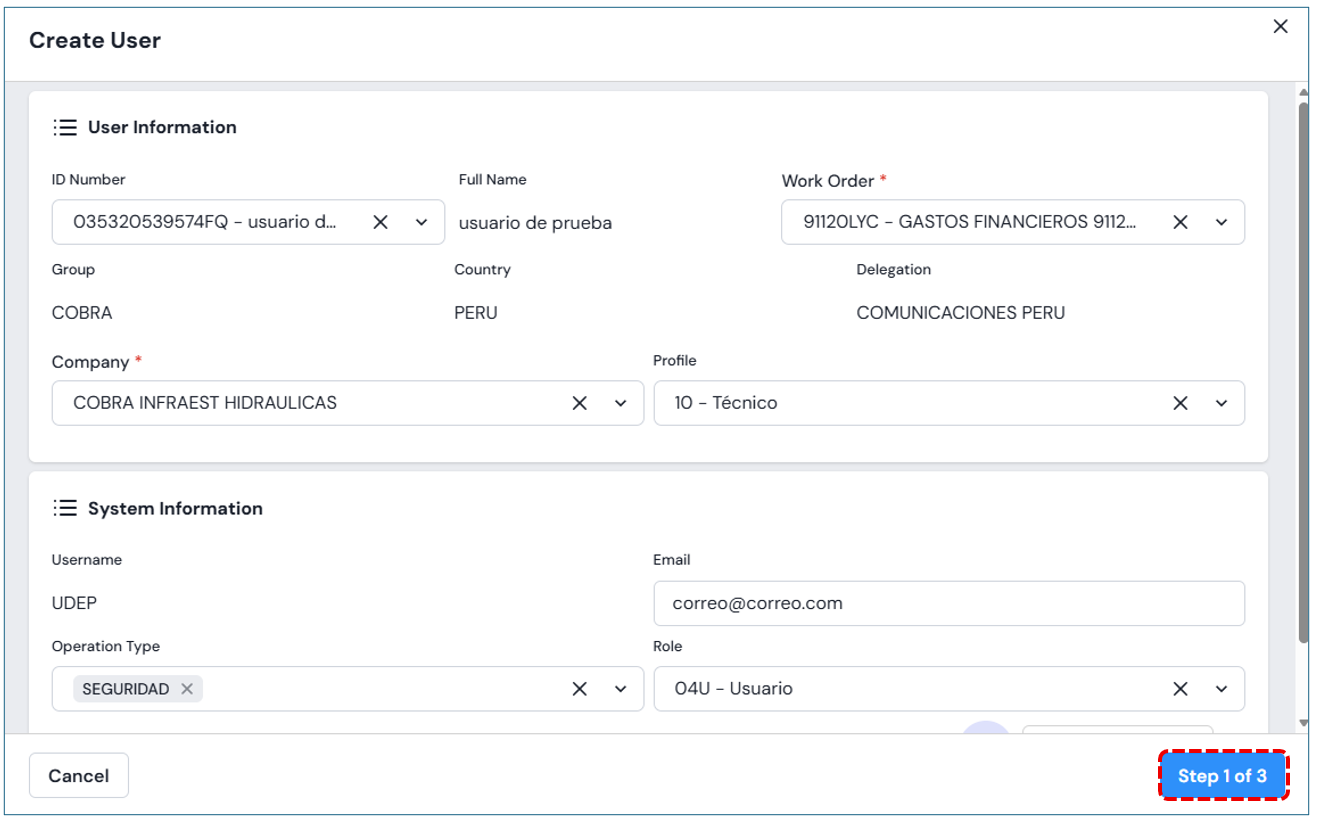Click the System Information list icon
Screen dimensions: 1318x825
65,509
